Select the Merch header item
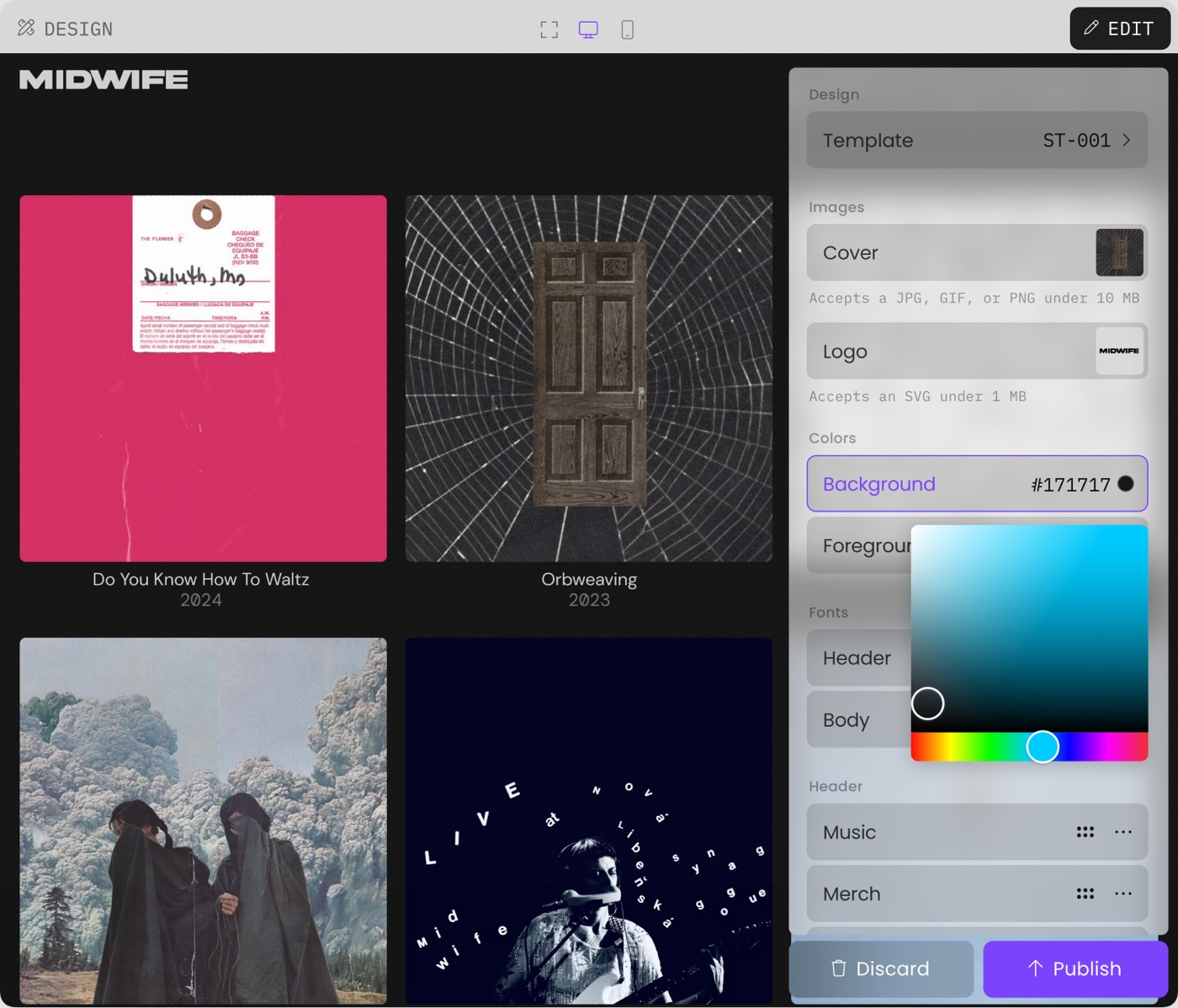Image resolution: width=1178 pixels, height=1008 pixels. 977,894
